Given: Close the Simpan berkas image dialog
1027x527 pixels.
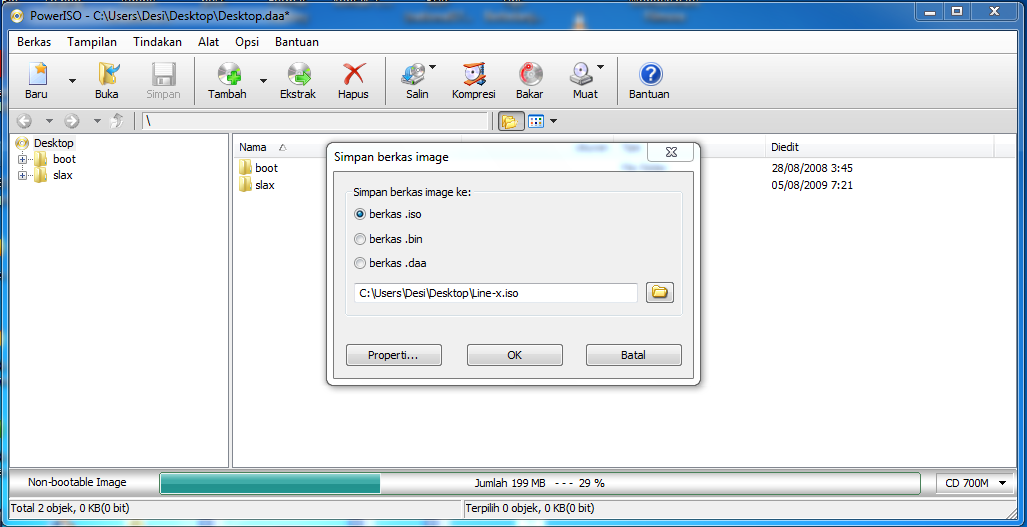Looking at the screenshot, I should [x=670, y=152].
